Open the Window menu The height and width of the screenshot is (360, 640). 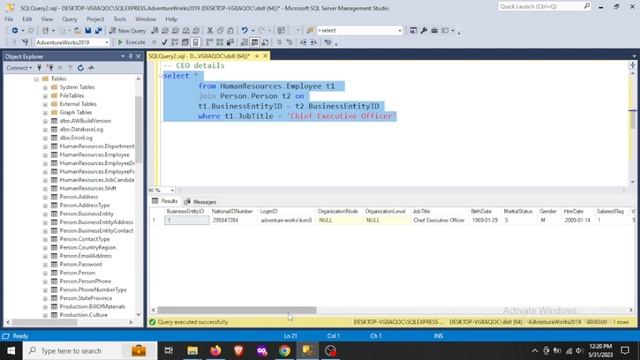[145, 19]
